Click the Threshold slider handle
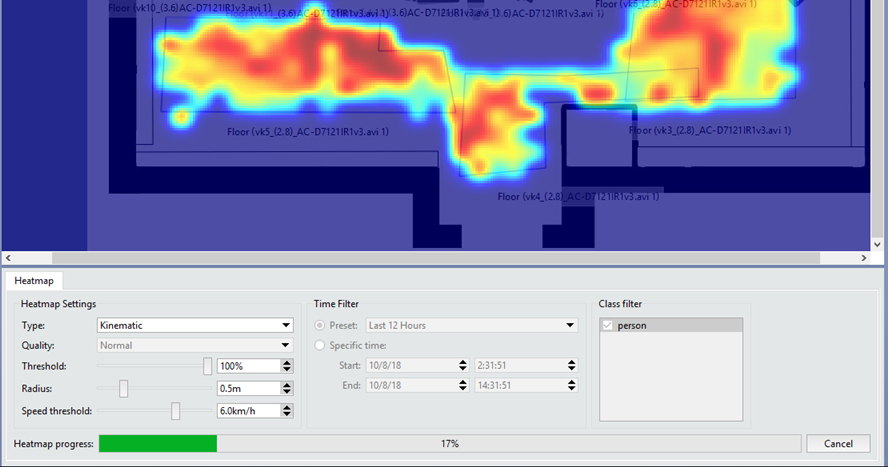This screenshot has height=467, width=888. point(208,367)
